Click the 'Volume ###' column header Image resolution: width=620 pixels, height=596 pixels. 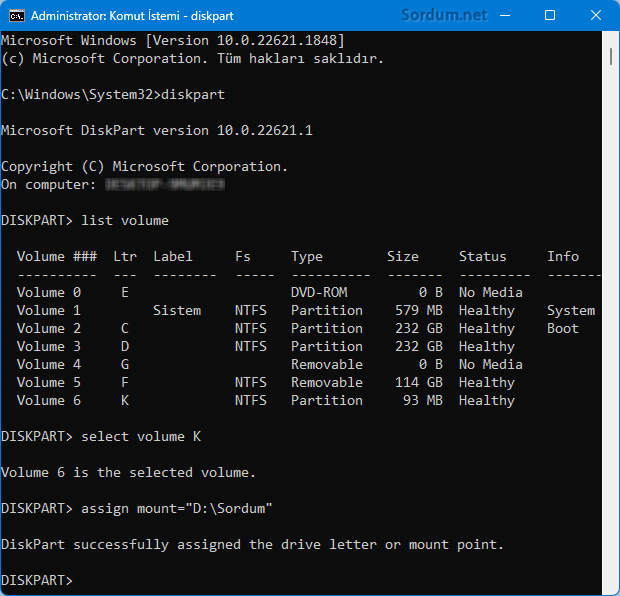[x=57, y=256]
